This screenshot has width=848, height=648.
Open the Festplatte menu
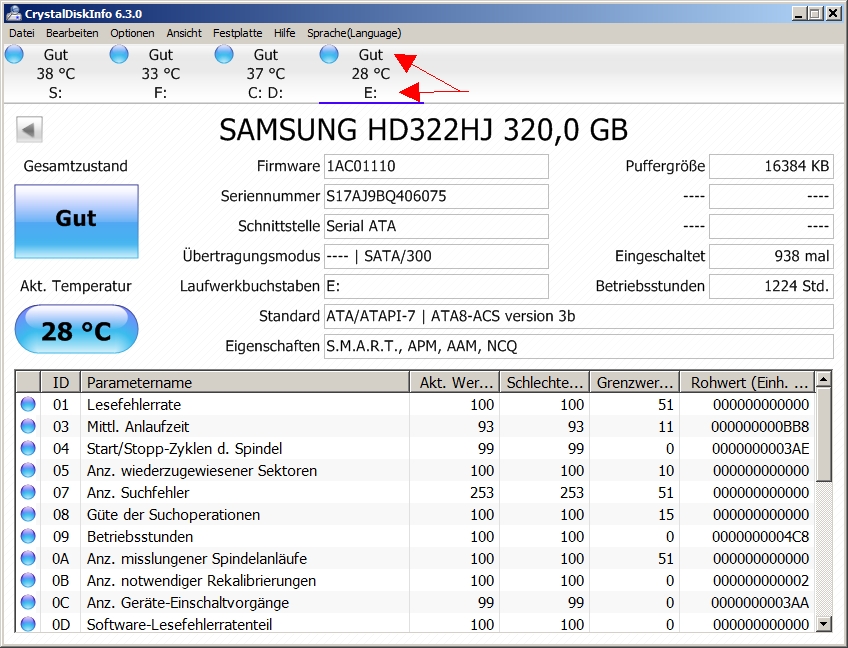pyautogui.click(x=237, y=33)
